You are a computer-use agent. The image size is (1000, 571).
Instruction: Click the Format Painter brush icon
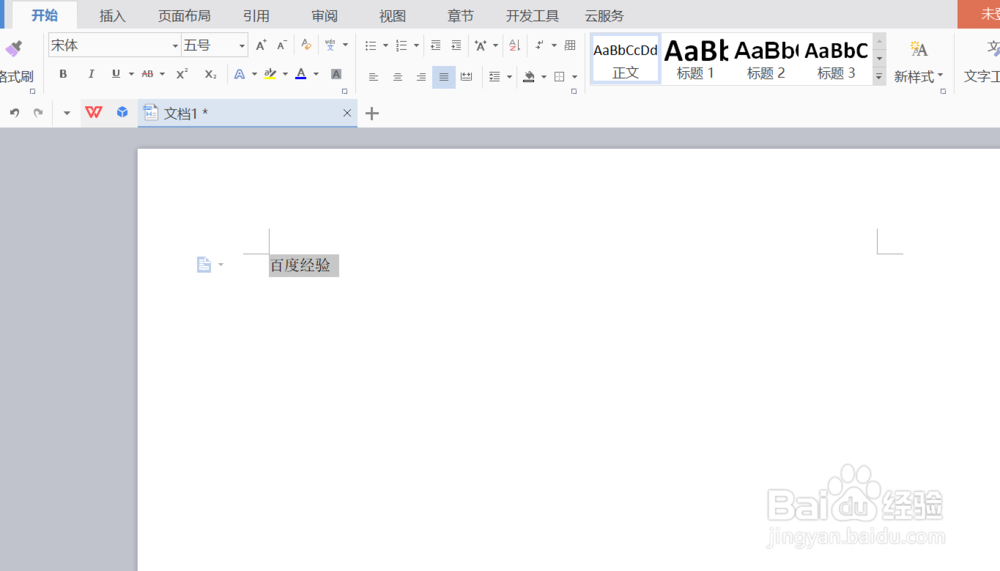click(x=14, y=48)
